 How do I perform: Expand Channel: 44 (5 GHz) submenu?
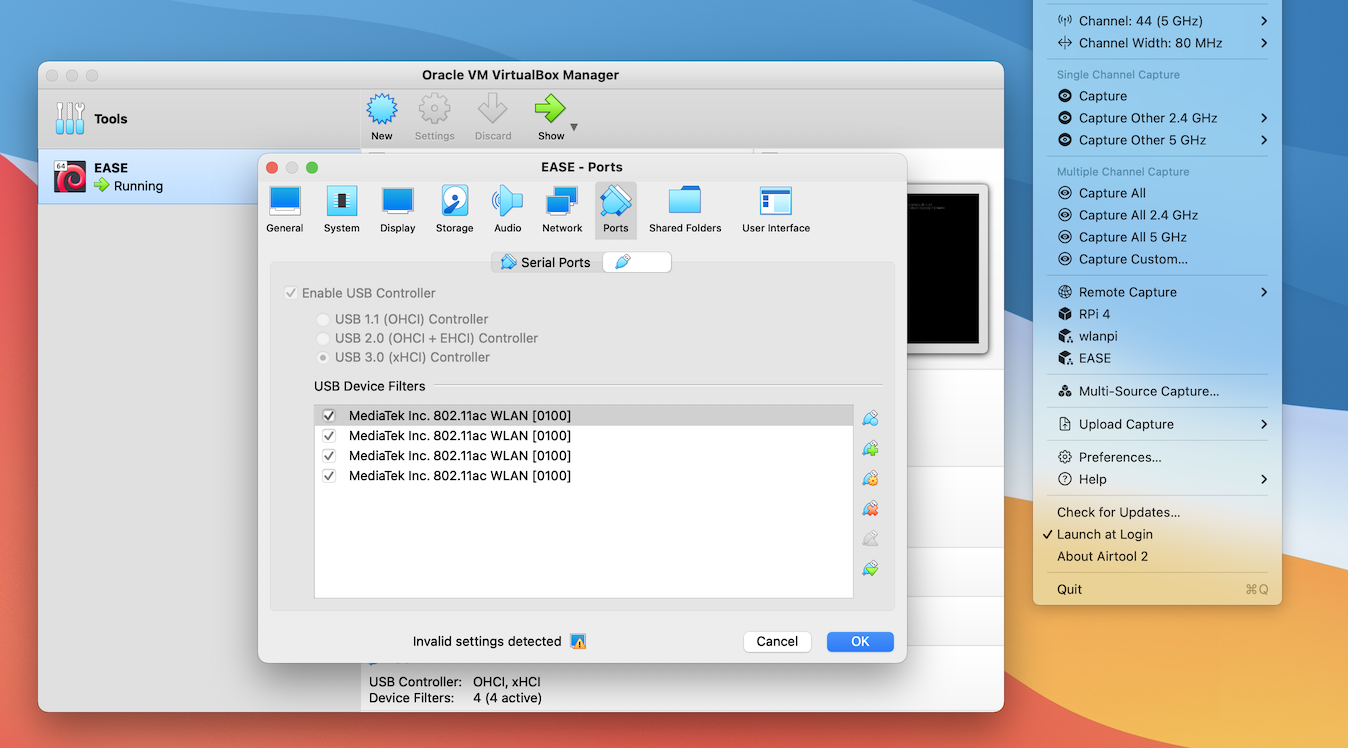point(1157,21)
